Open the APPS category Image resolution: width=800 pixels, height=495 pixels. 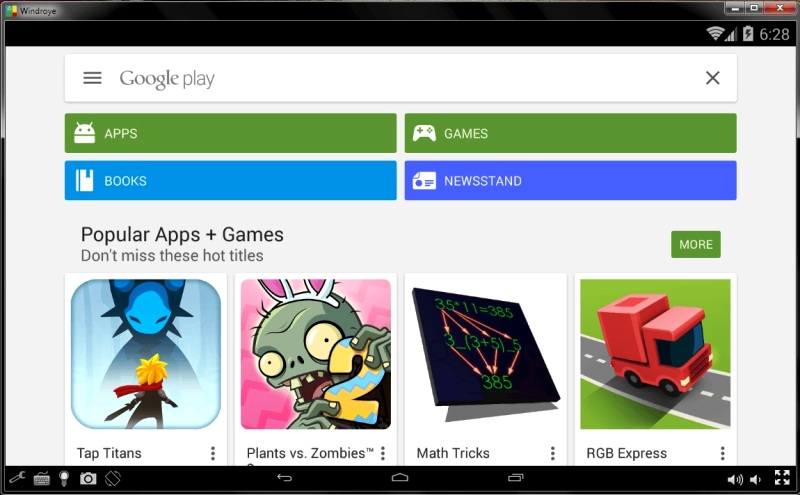point(231,133)
